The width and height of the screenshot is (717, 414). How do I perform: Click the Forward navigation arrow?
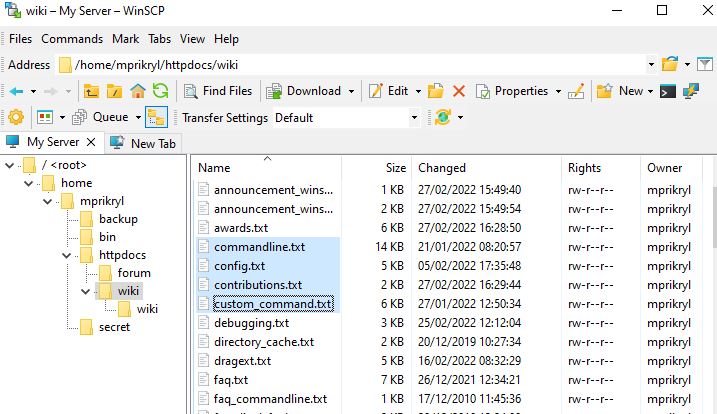coord(50,91)
